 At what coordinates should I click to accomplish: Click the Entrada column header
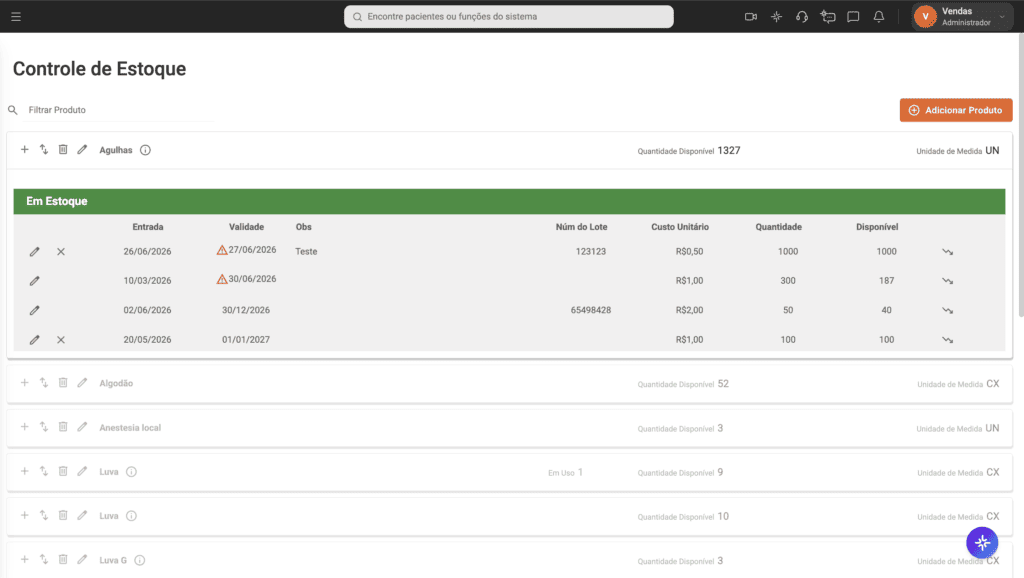(148, 227)
